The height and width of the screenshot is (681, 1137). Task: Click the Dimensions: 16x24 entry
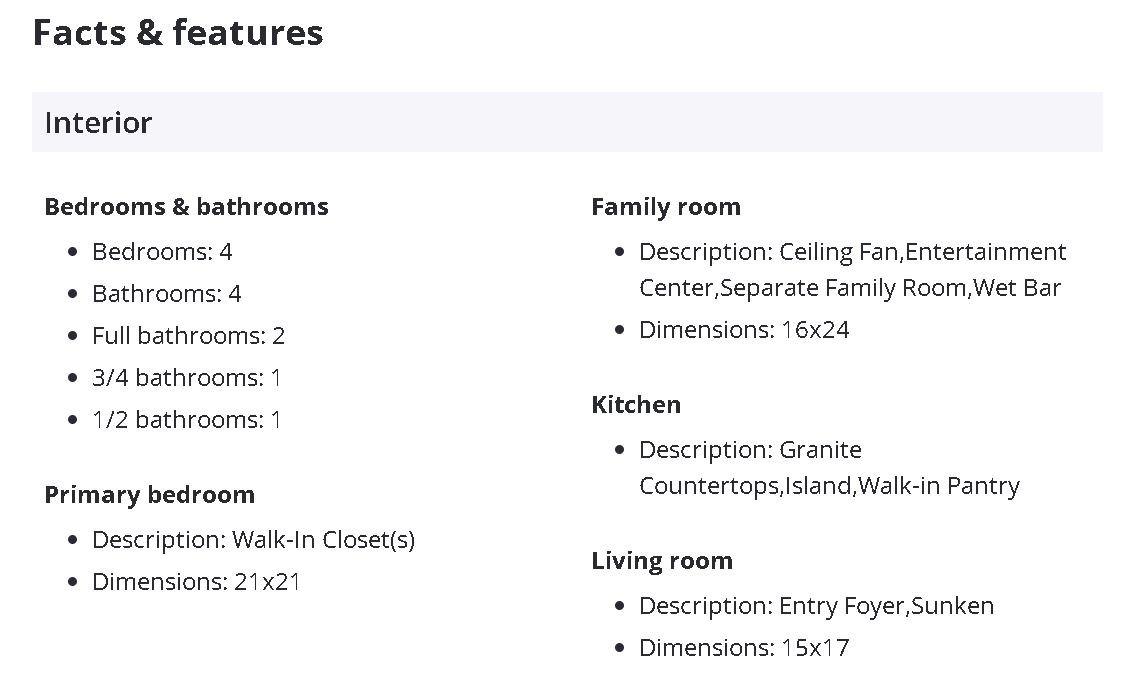pos(744,330)
